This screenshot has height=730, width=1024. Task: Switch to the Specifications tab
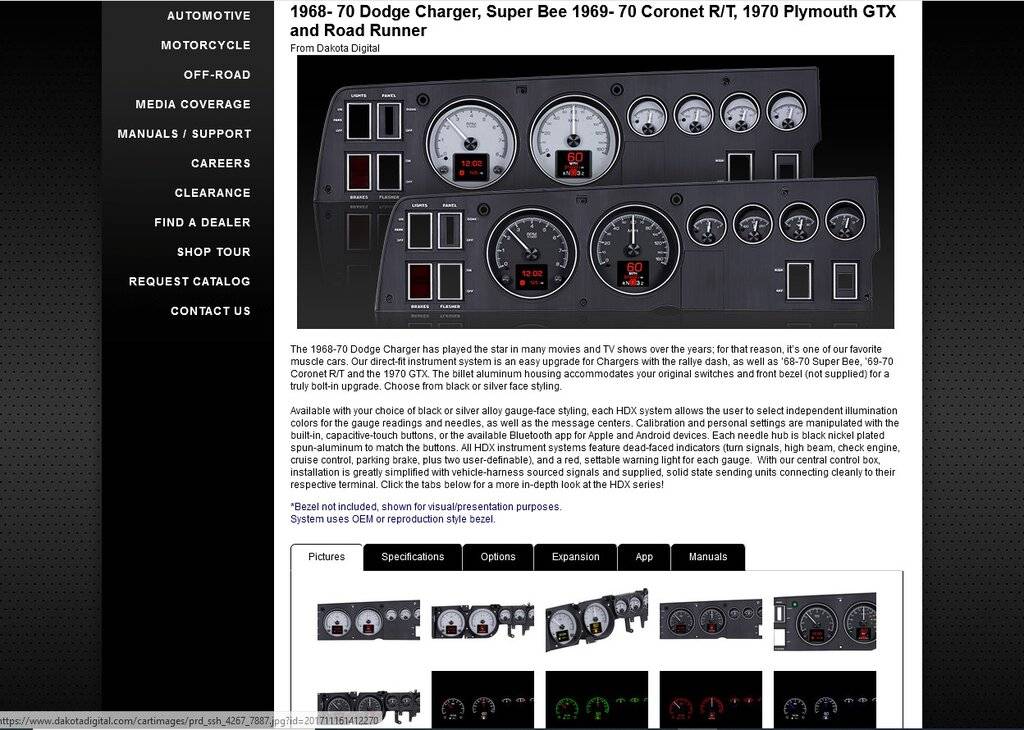[412, 557]
